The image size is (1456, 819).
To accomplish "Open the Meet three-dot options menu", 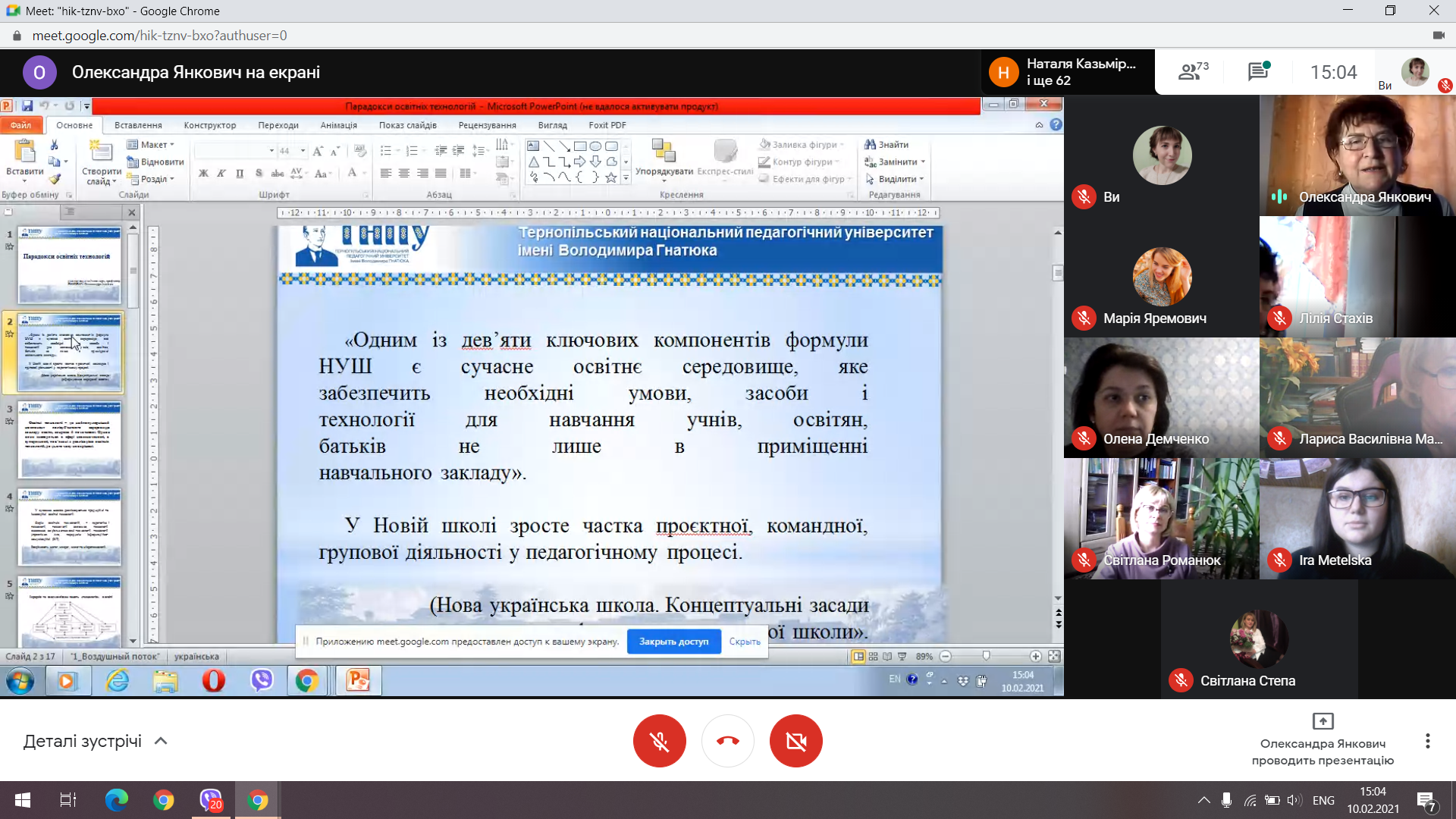I will point(1427,741).
